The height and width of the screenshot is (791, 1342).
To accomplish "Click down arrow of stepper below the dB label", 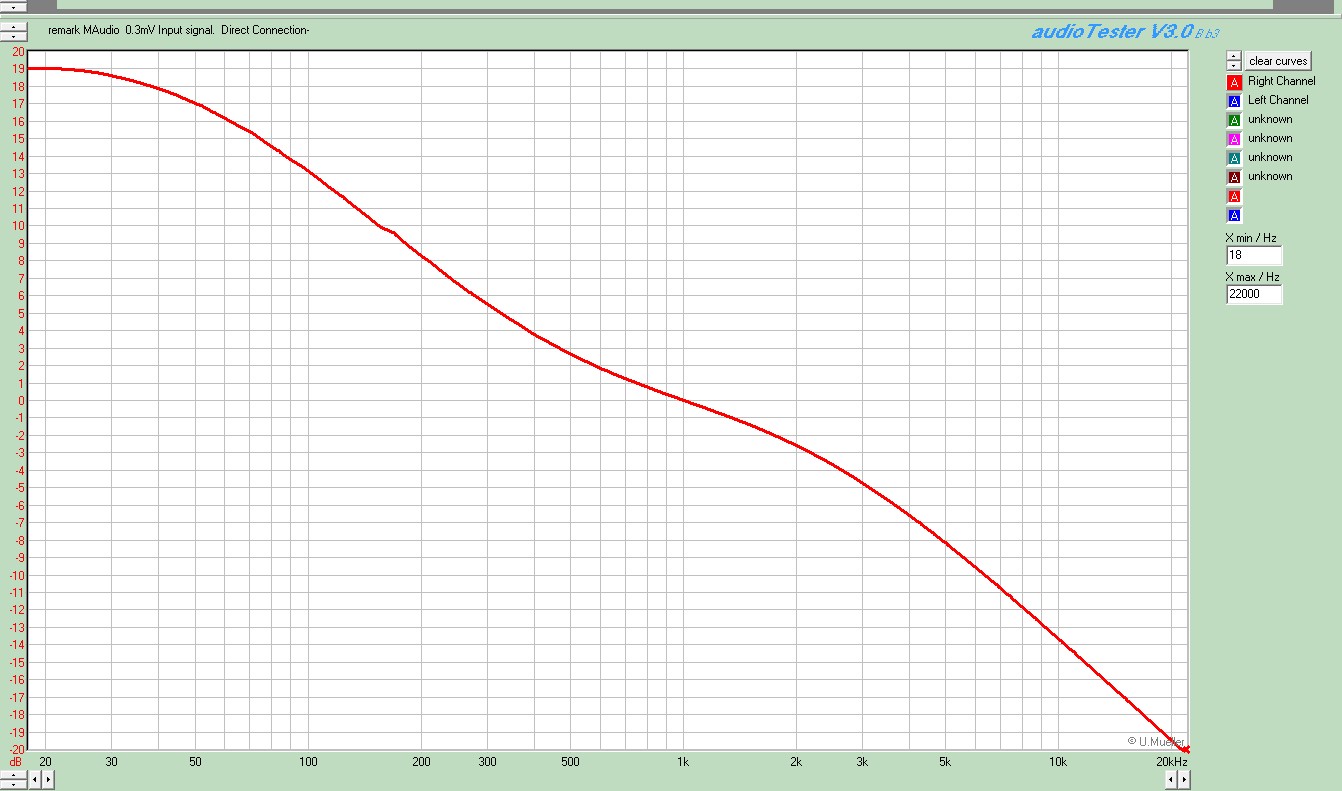I will 13,784.
